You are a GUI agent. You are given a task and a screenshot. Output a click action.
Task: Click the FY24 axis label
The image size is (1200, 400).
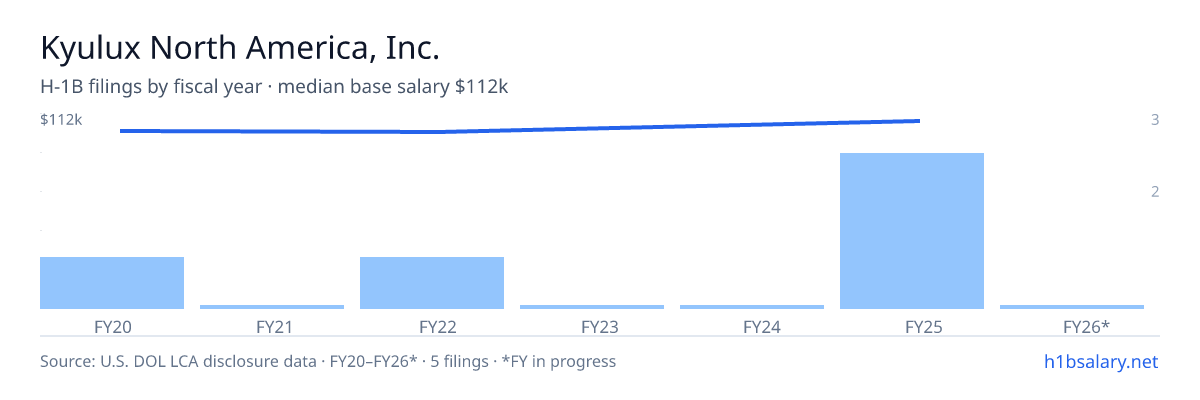click(752, 326)
